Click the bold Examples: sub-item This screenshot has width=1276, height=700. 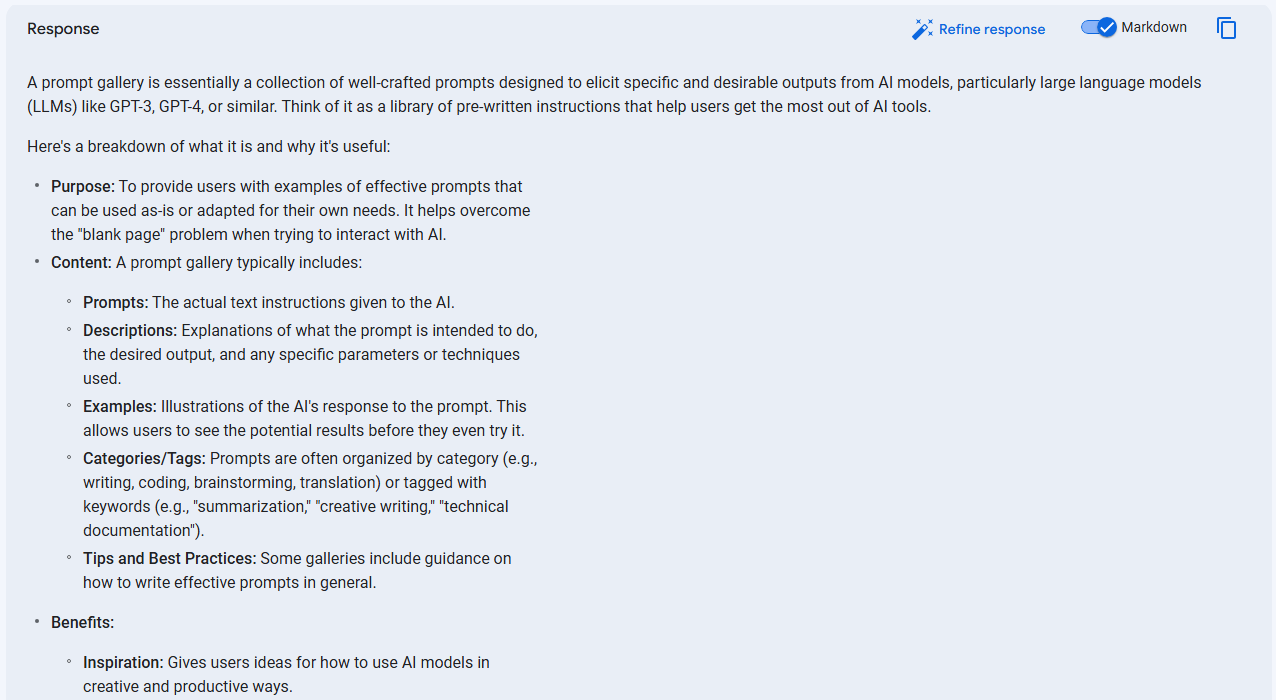pyautogui.click(x=120, y=407)
